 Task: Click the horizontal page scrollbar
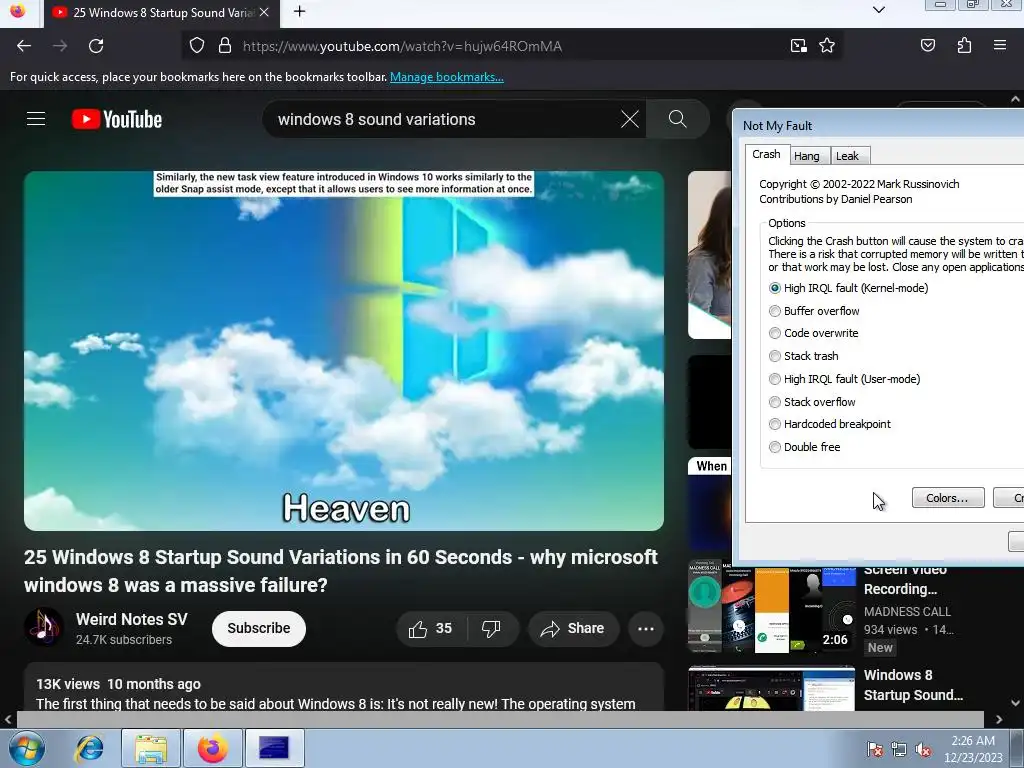500,719
